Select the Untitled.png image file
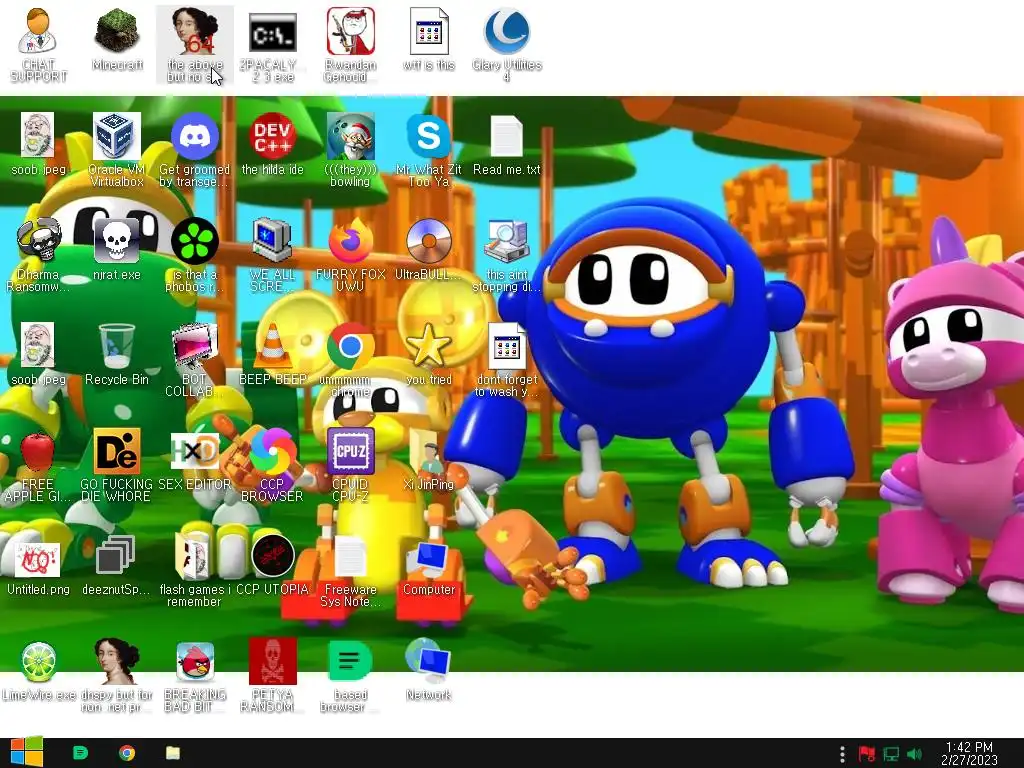Viewport: 1024px width, 768px height. pyautogui.click(x=38, y=560)
